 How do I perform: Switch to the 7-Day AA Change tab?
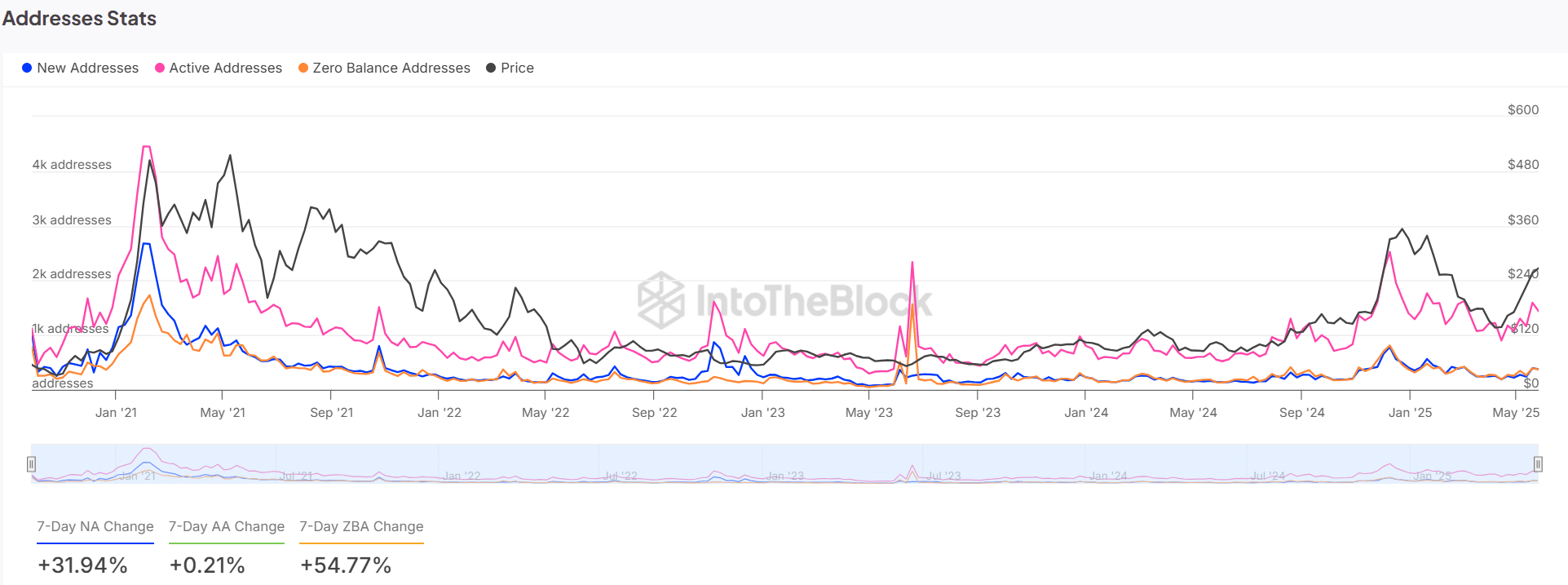click(227, 527)
